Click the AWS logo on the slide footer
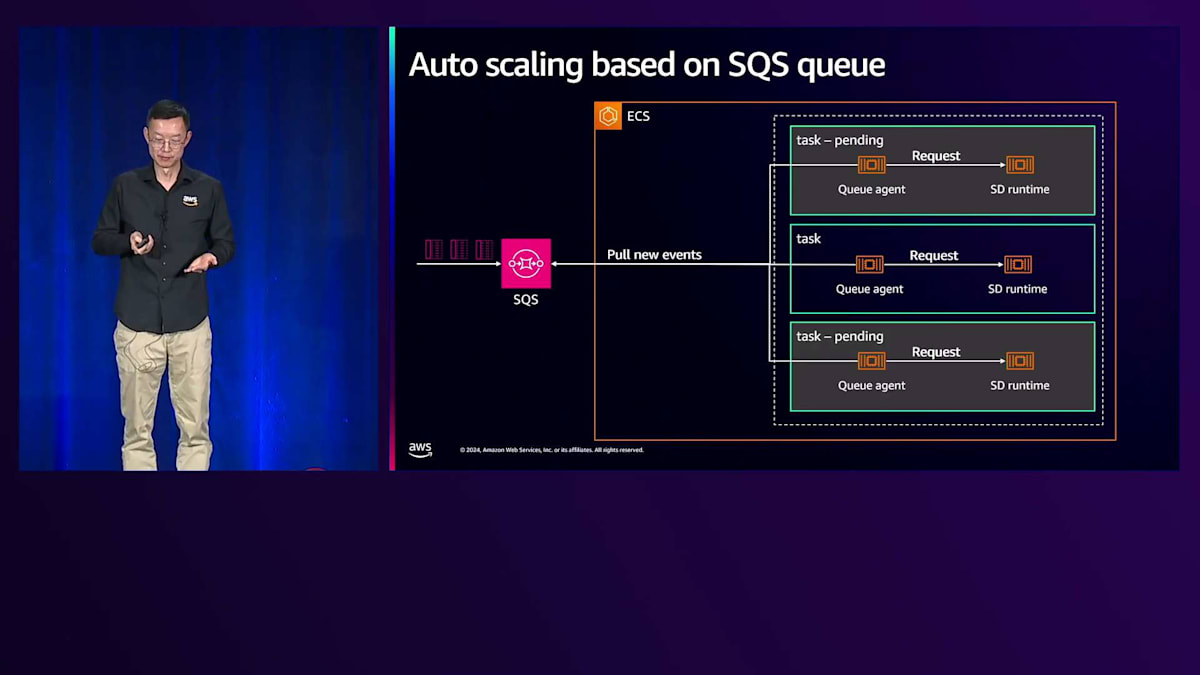1200x675 pixels. pyautogui.click(x=420, y=449)
